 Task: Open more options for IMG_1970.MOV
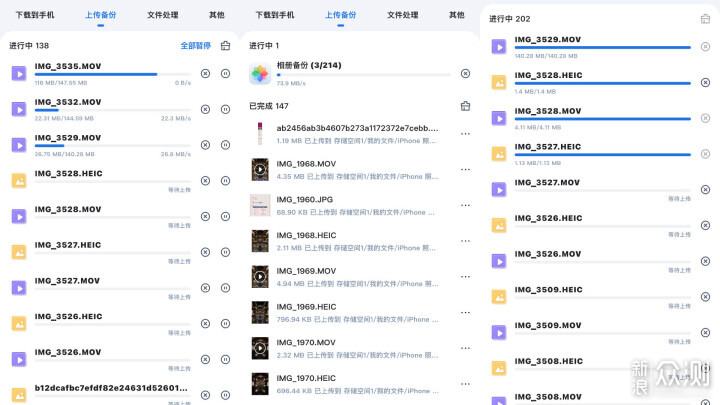click(x=465, y=348)
